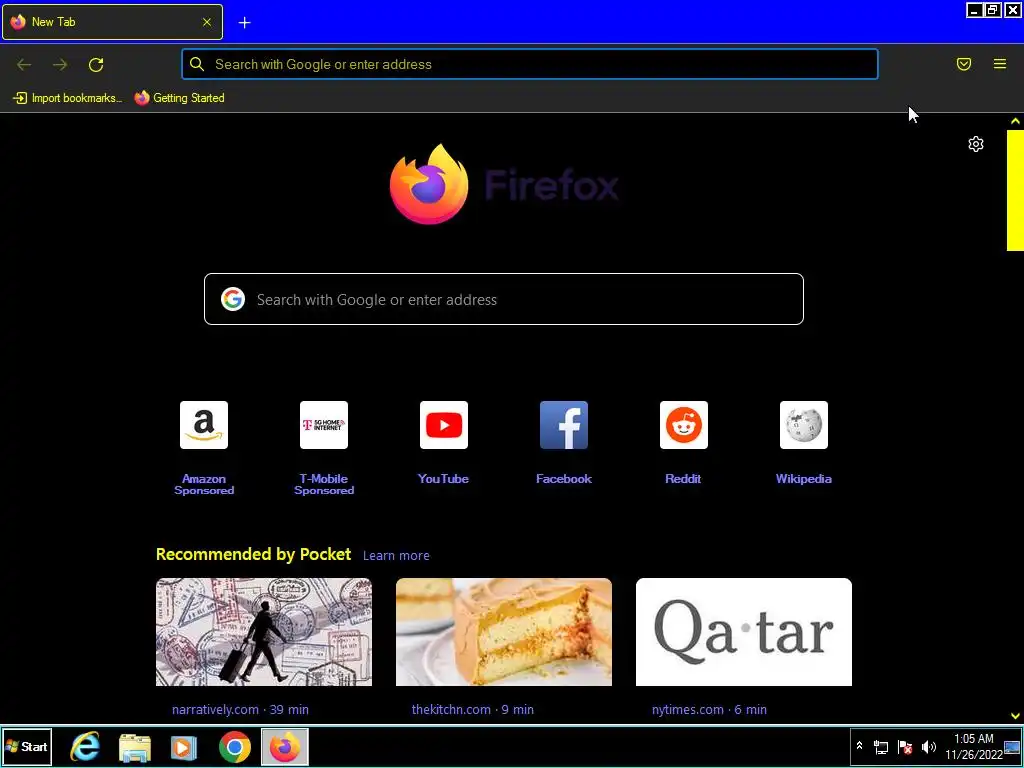Open the Amazon sponsored shortcut tile
The image size is (1024, 768).
[204, 425]
